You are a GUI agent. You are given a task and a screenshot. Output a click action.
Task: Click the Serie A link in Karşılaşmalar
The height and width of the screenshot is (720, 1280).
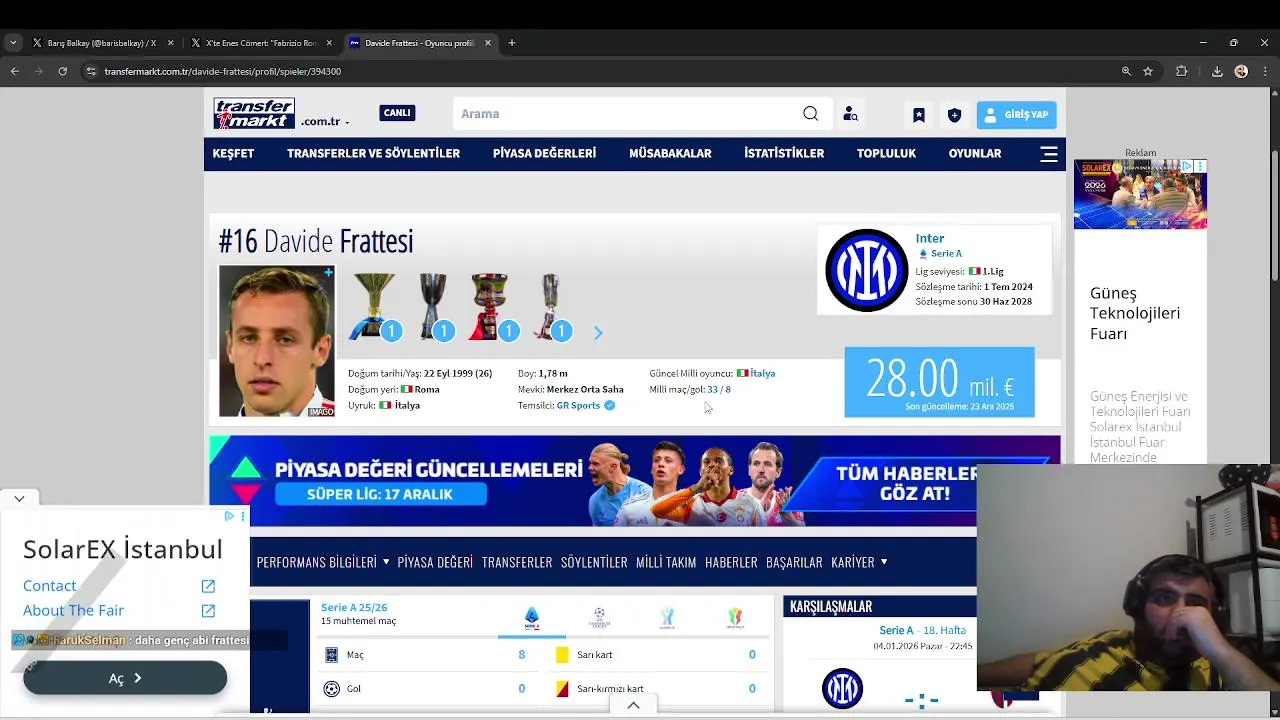[896, 630]
